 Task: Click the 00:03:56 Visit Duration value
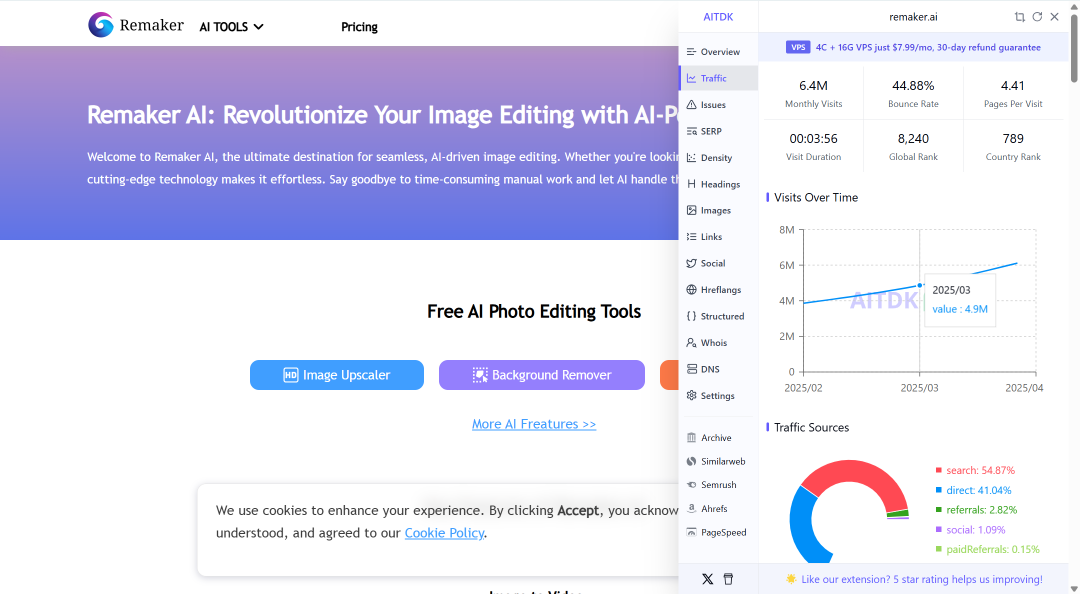pyautogui.click(x=813, y=139)
